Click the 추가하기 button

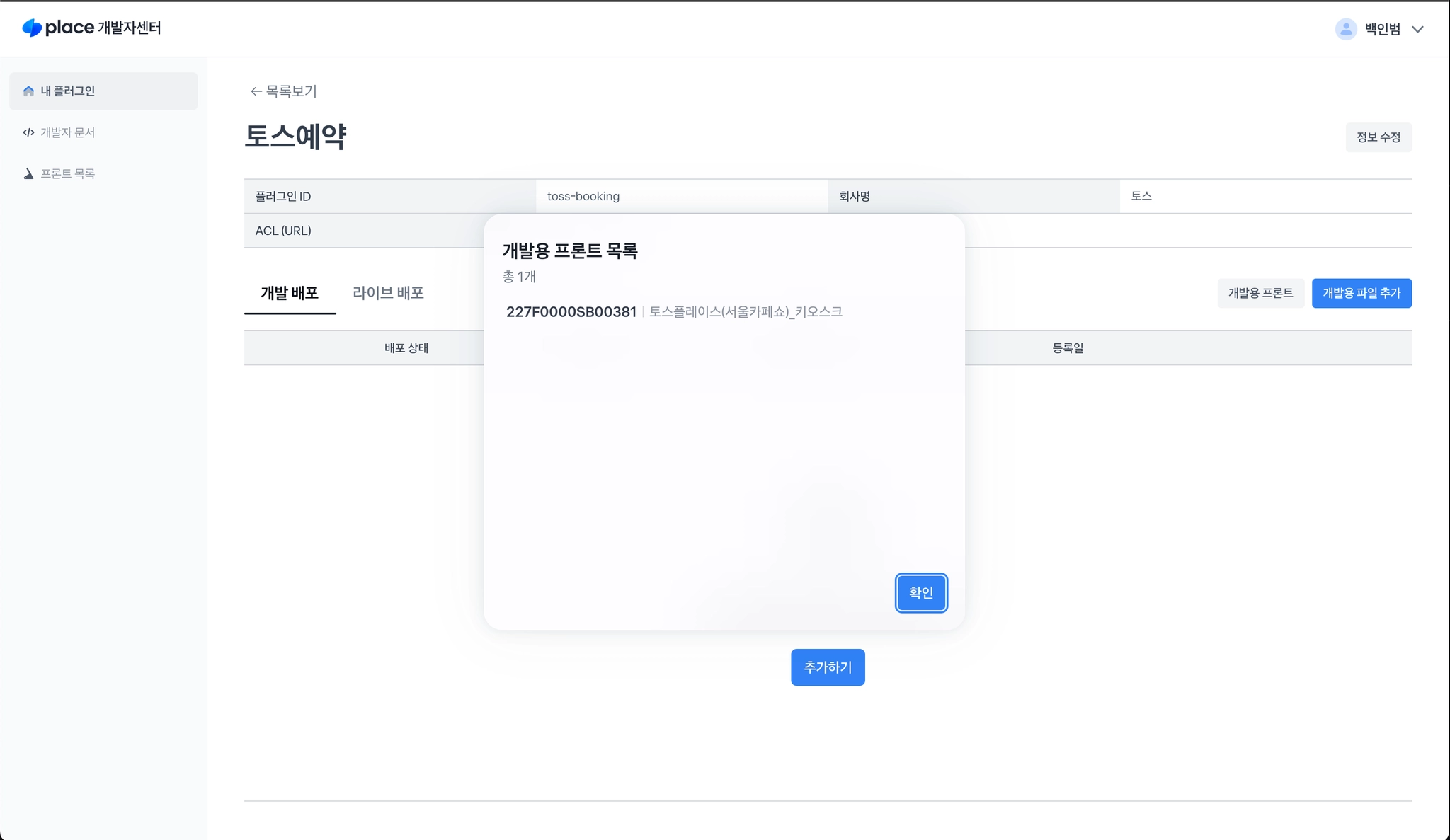828,667
